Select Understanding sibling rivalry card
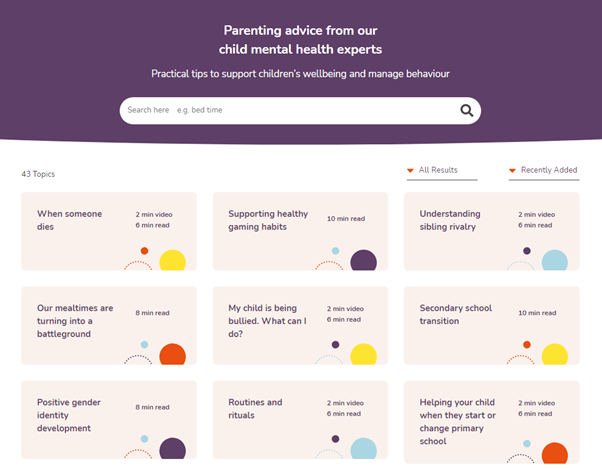This screenshot has height=469, width=602. [491, 231]
